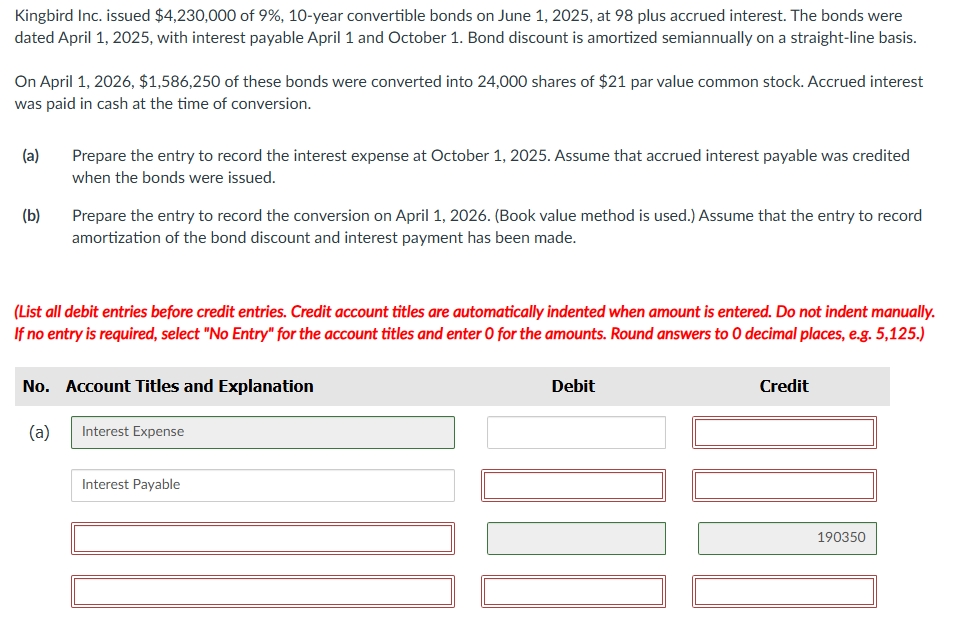This screenshot has height=621, width=958.
Task: Click the credit amount field beside Interest Expense
Action: pos(784,432)
